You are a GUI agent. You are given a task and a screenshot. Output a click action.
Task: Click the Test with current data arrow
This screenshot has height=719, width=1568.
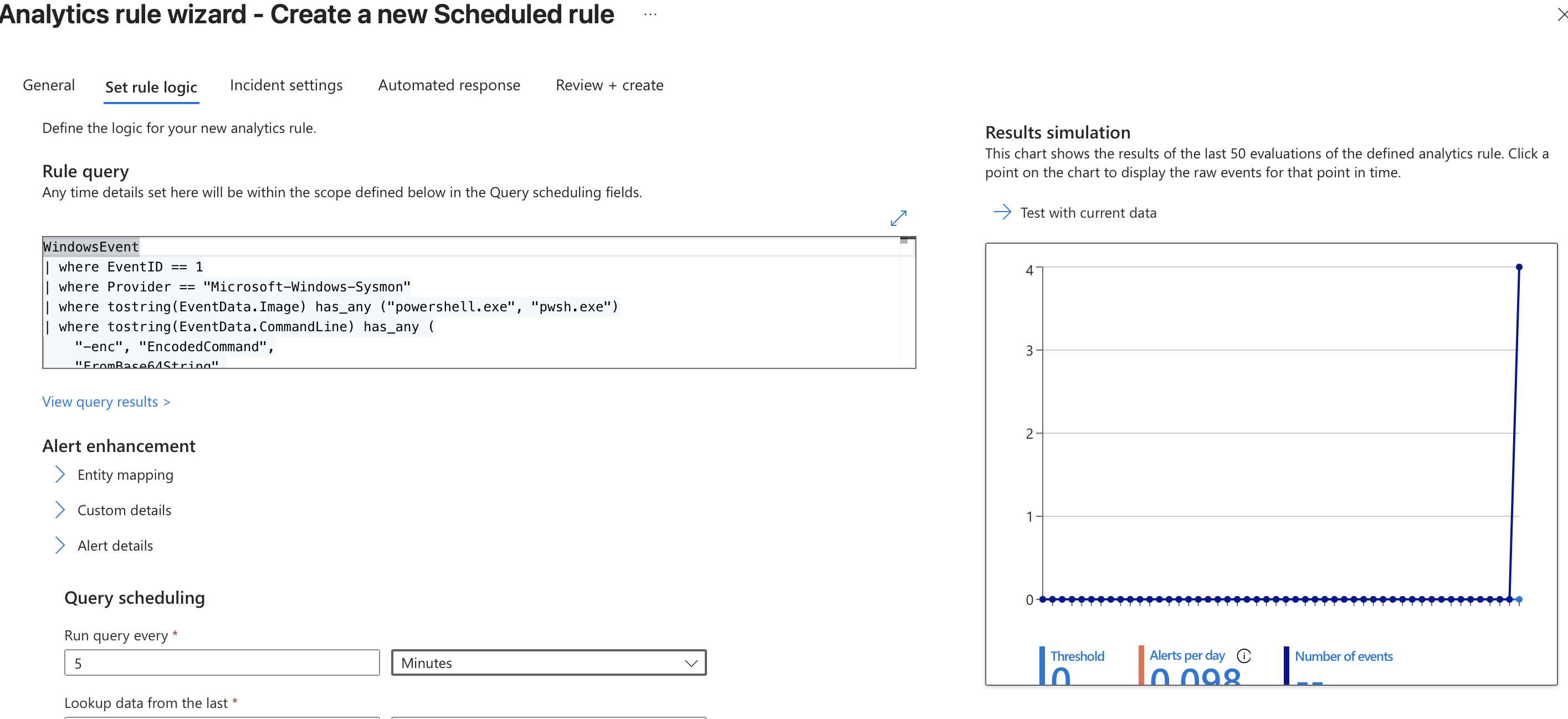(x=1002, y=212)
